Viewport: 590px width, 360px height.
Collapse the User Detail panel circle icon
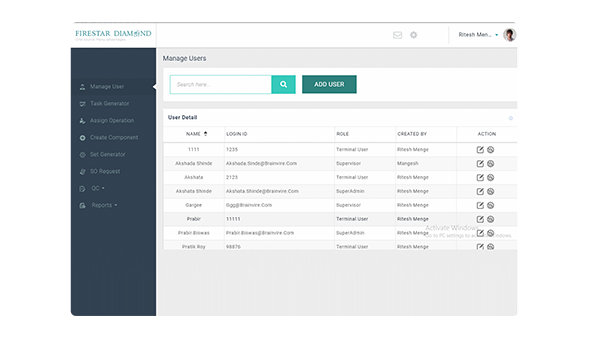(x=511, y=118)
